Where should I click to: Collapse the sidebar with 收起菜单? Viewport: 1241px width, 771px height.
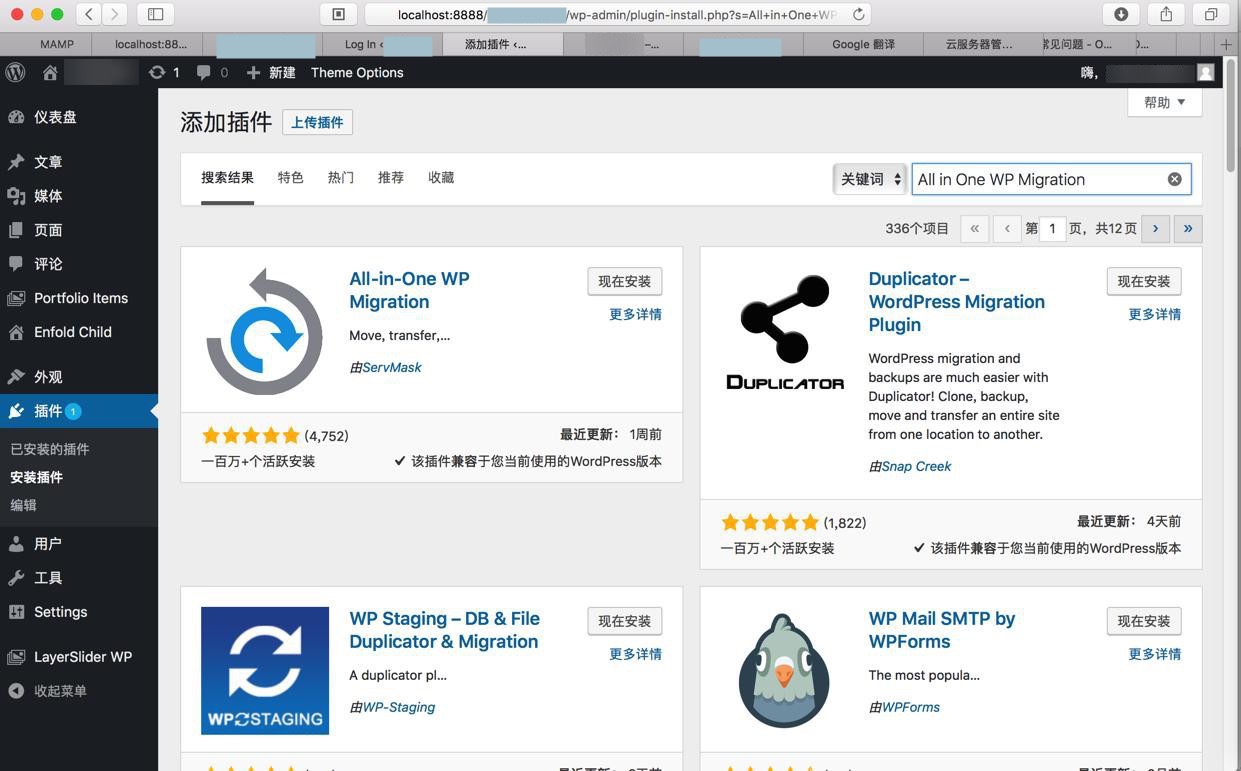coord(79,691)
